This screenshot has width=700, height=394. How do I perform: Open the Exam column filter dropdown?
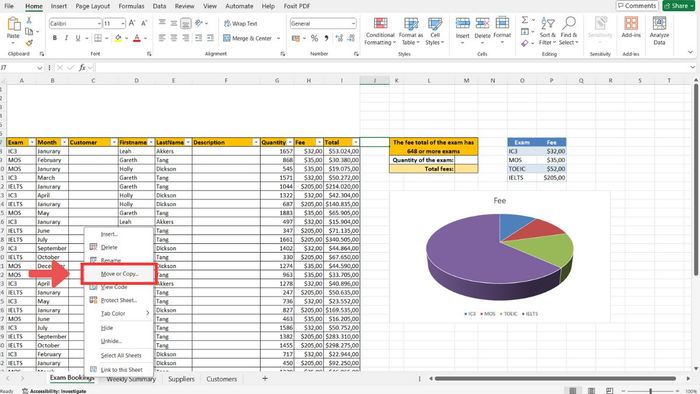tap(32, 142)
